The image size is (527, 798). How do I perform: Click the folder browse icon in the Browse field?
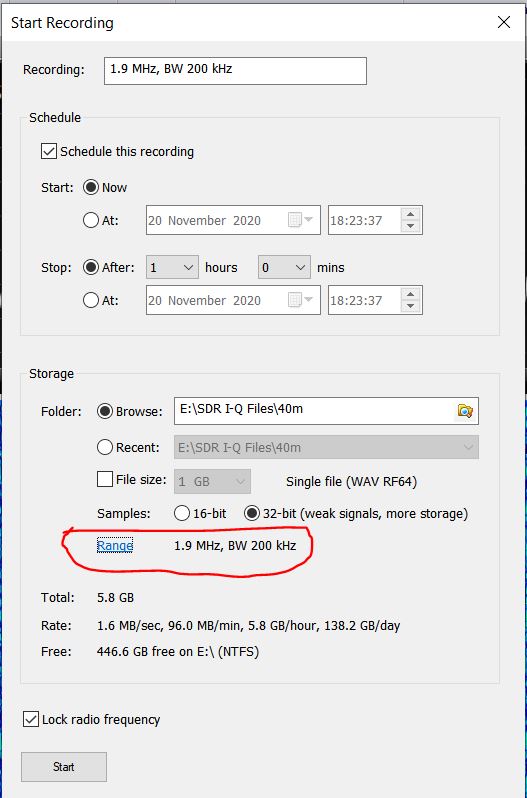465,411
